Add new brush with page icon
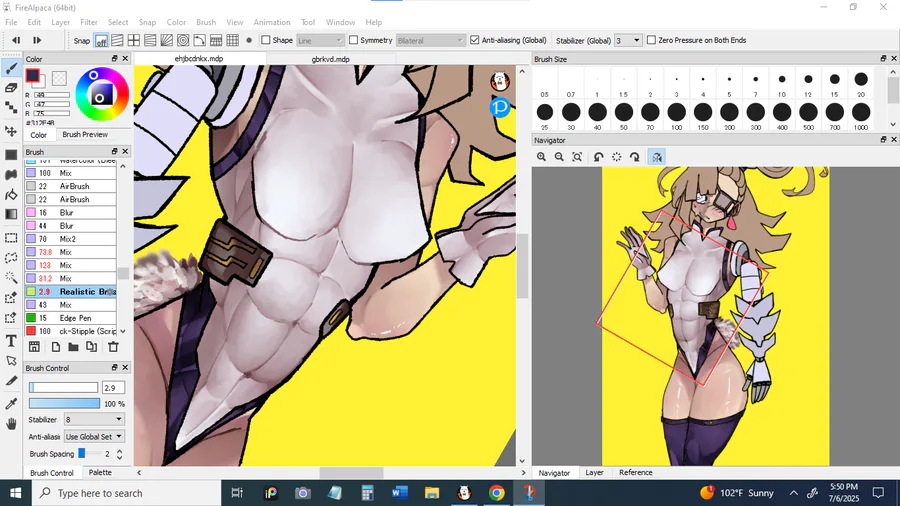Screen dimensions: 900x506 click(x=56, y=347)
